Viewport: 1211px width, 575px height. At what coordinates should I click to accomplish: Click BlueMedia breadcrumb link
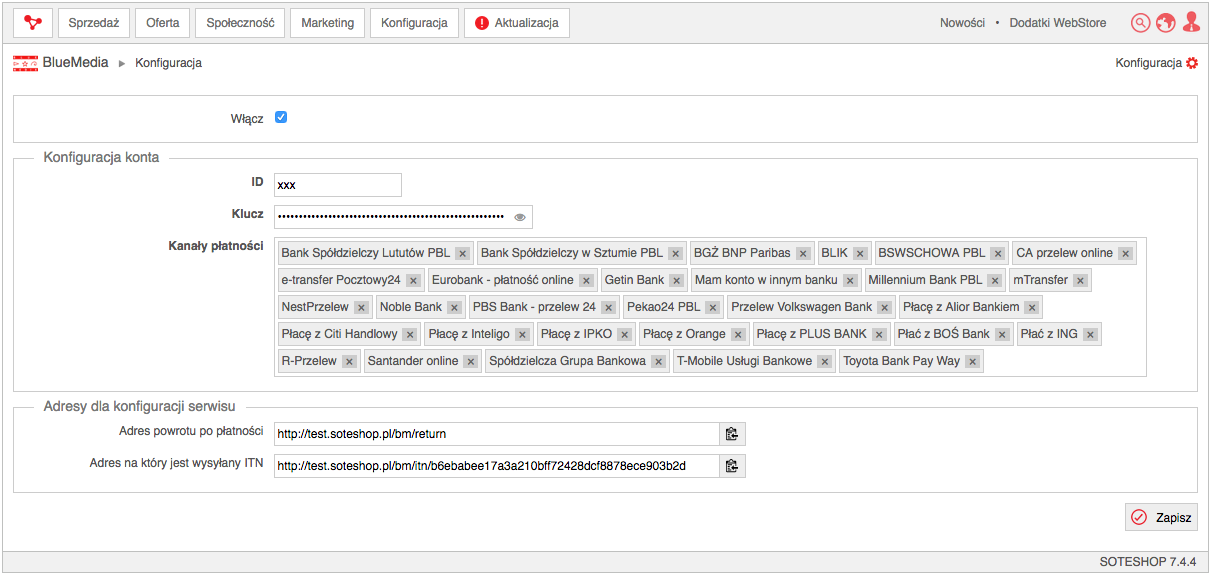point(75,63)
